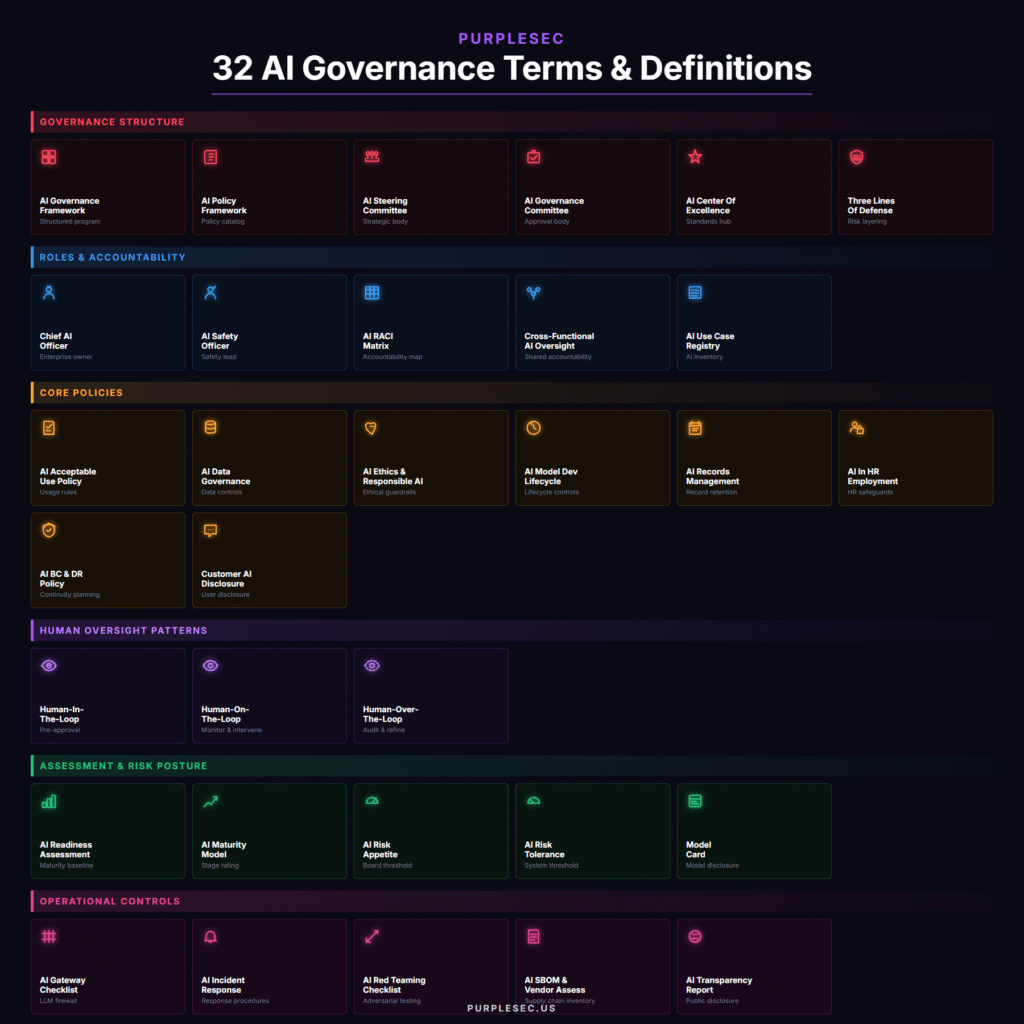Click the AI Safety Officer person icon
The image size is (1024, 1024).
210,293
